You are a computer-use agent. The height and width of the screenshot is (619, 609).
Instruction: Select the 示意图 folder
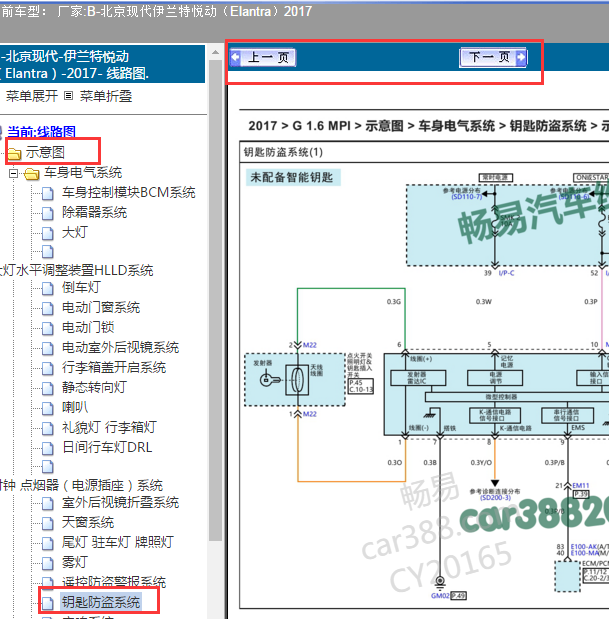click(45, 152)
